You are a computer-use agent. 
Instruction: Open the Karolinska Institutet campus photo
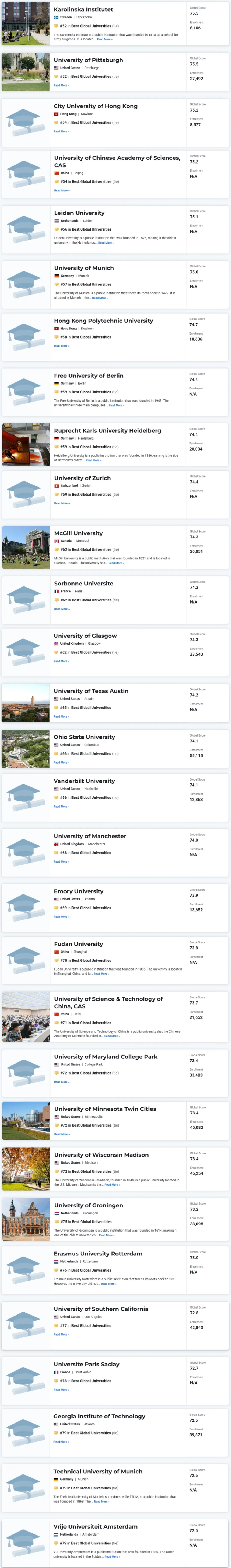pyautogui.click(x=26, y=23)
